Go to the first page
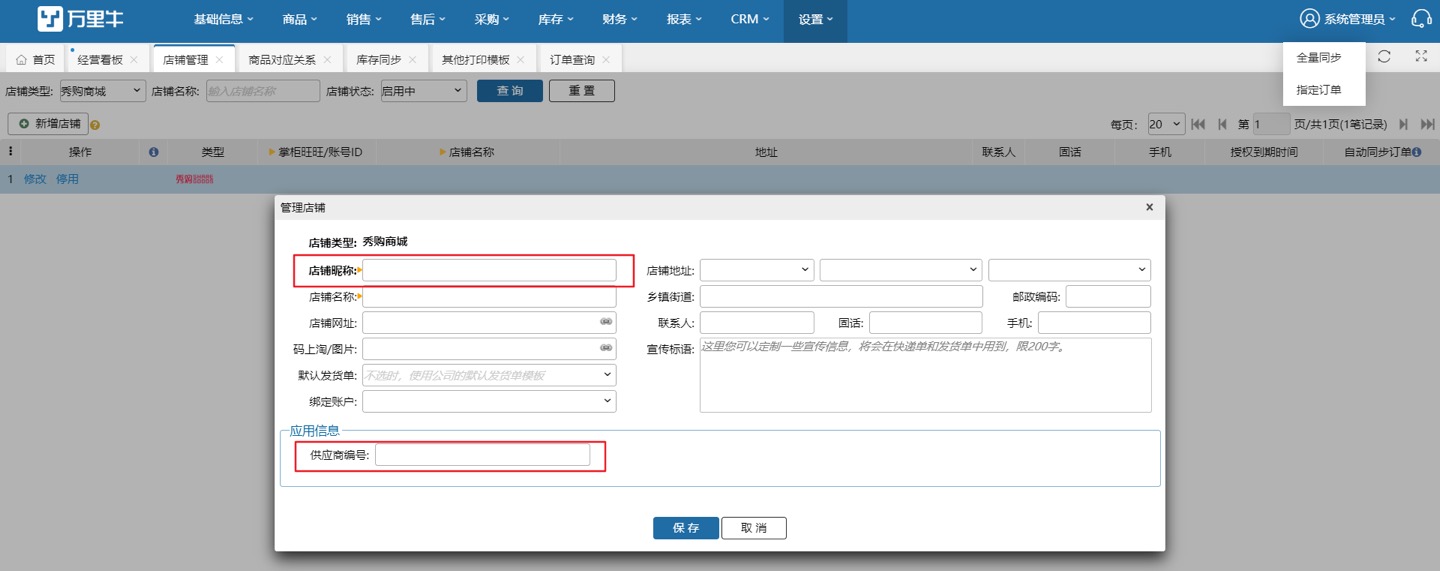The width and height of the screenshot is (1440, 571). point(1198,124)
